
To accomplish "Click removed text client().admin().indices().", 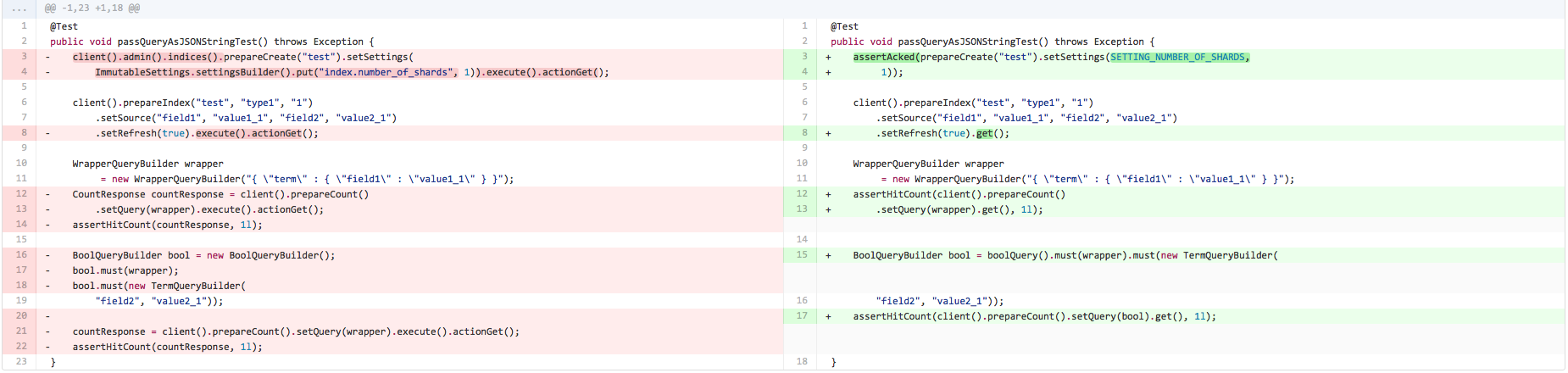I will coord(147,57).
